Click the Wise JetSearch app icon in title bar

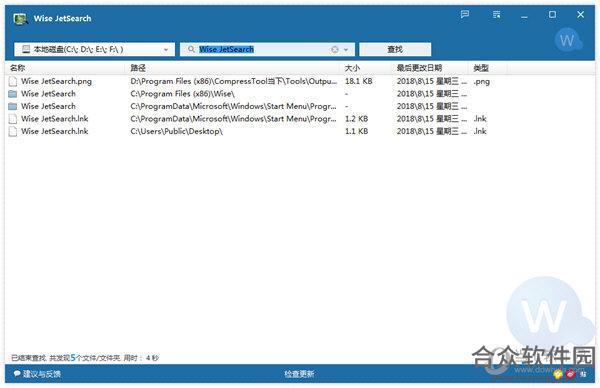click(20, 18)
